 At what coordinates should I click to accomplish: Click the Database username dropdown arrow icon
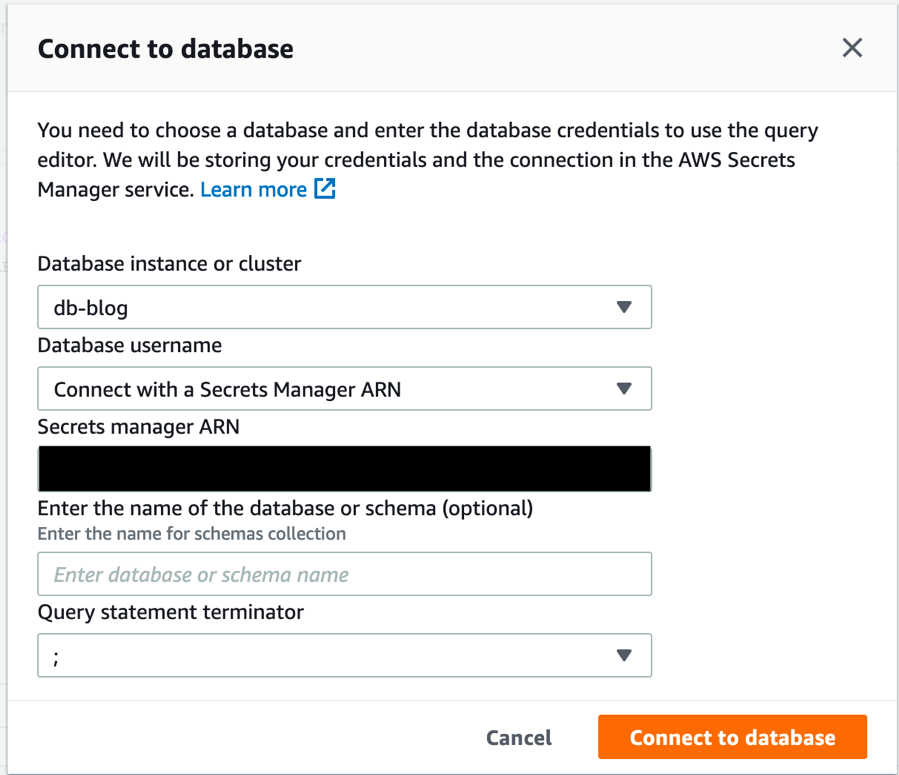(x=625, y=389)
